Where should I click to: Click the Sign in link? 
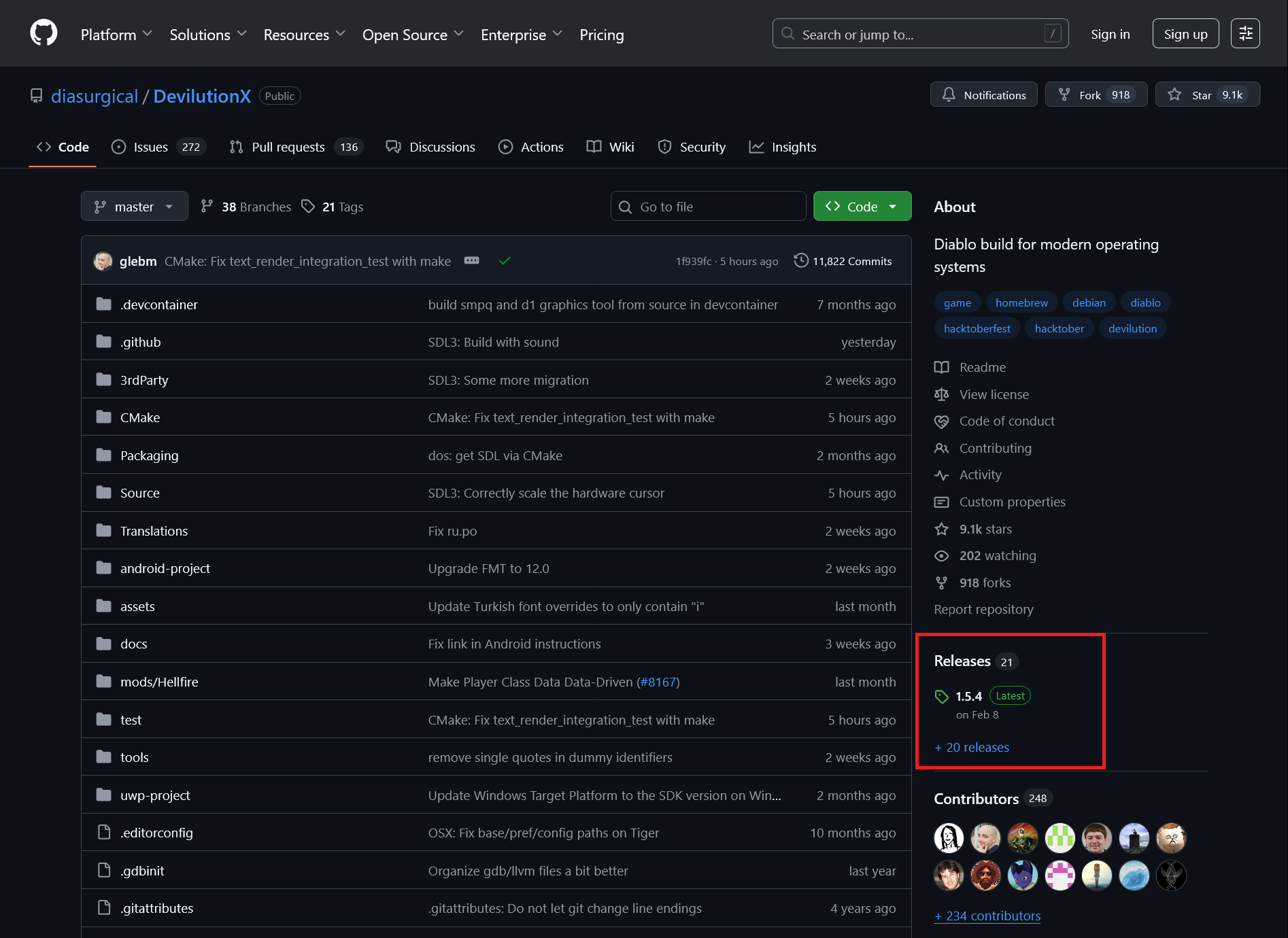pos(1110,34)
